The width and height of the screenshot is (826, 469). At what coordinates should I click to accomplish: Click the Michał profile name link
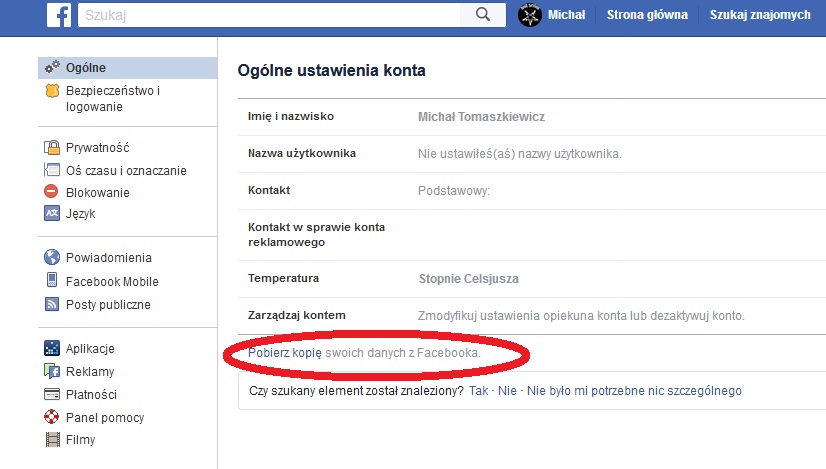click(566, 15)
